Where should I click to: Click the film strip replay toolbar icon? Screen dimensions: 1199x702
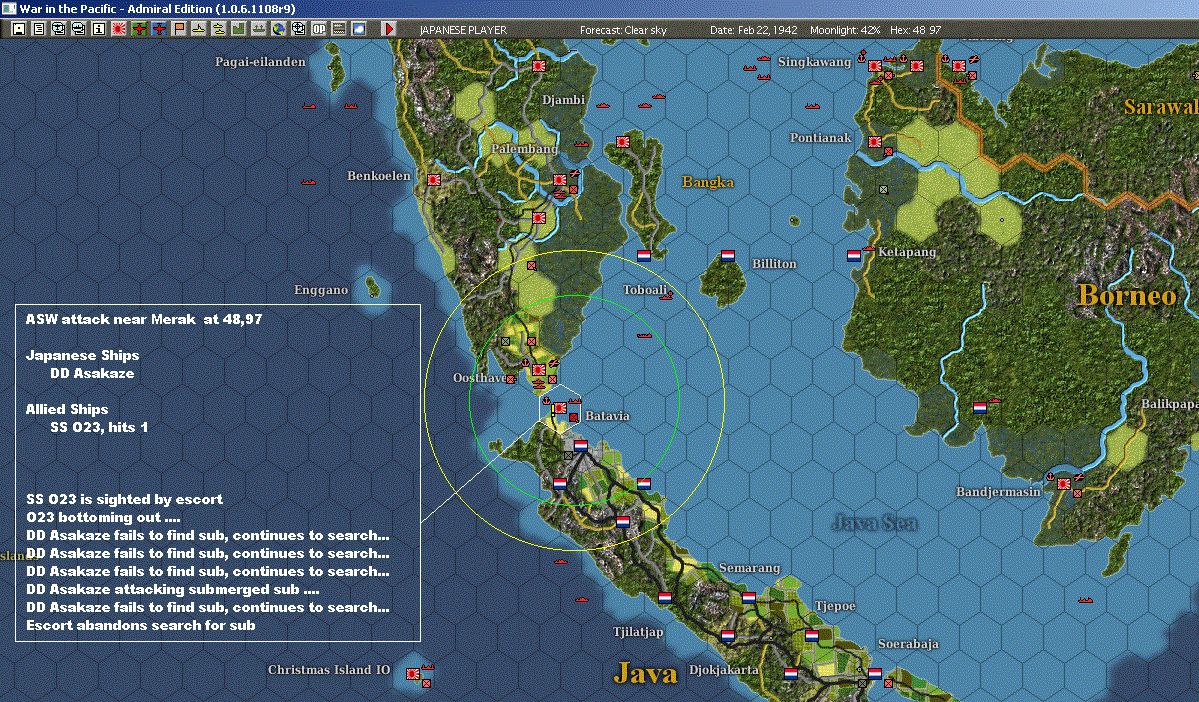tap(339, 29)
